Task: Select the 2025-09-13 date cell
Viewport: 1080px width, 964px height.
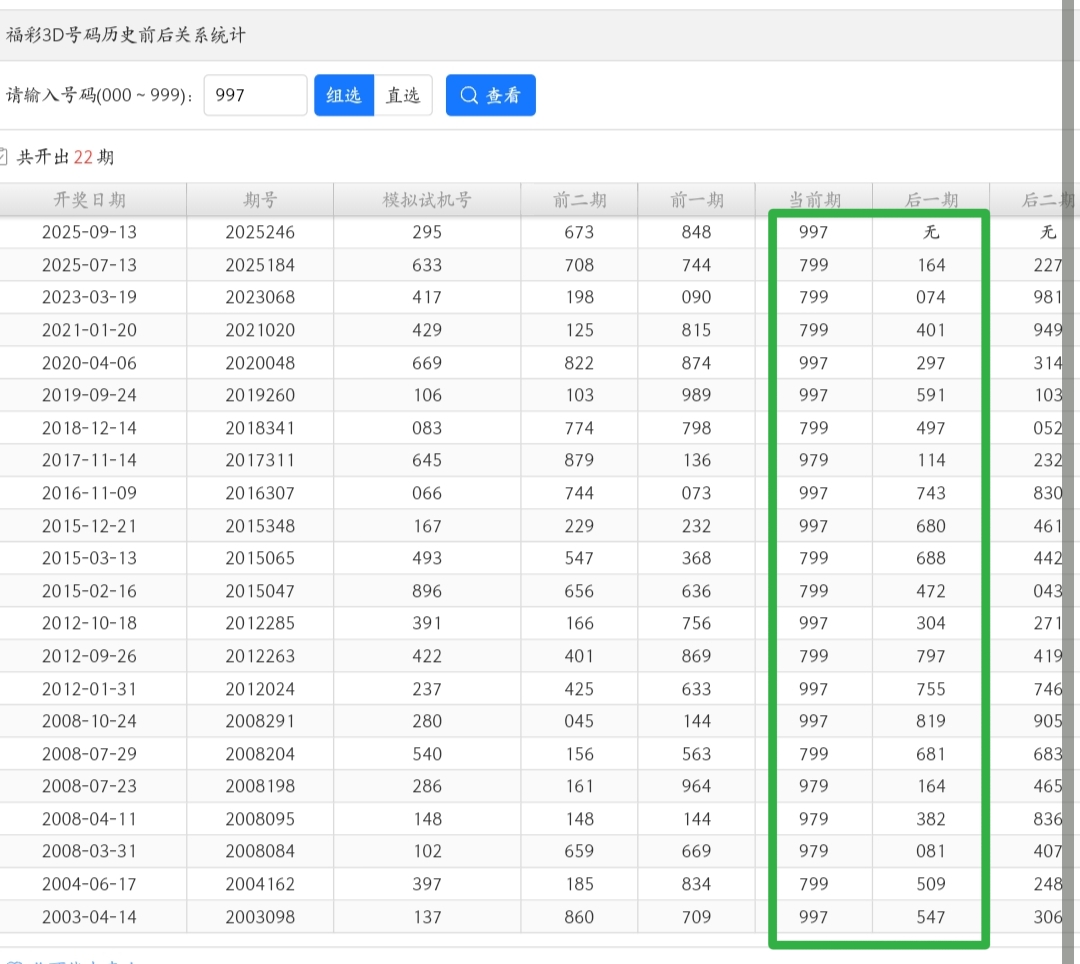Action: pos(90,232)
